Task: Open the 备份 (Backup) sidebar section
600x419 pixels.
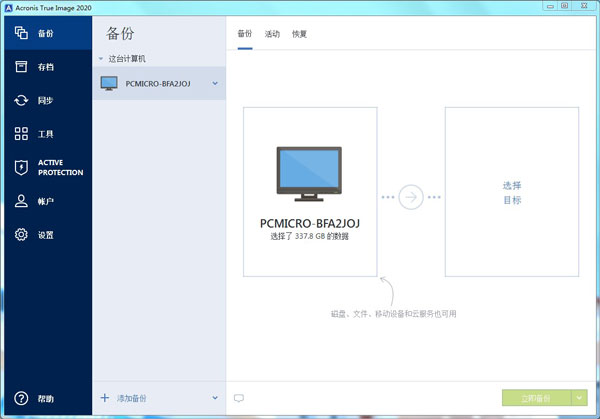Action: [x=45, y=33]
